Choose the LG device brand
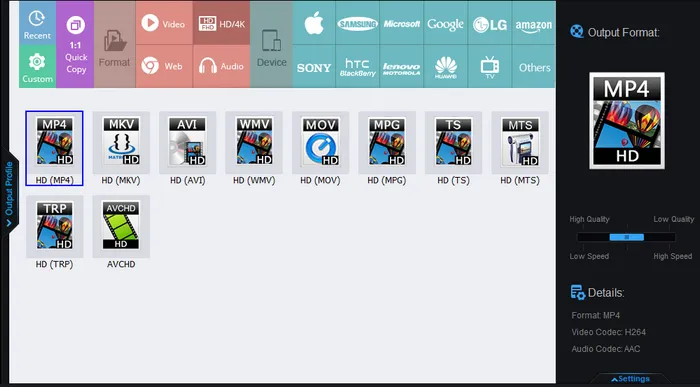 coord(490,23)
